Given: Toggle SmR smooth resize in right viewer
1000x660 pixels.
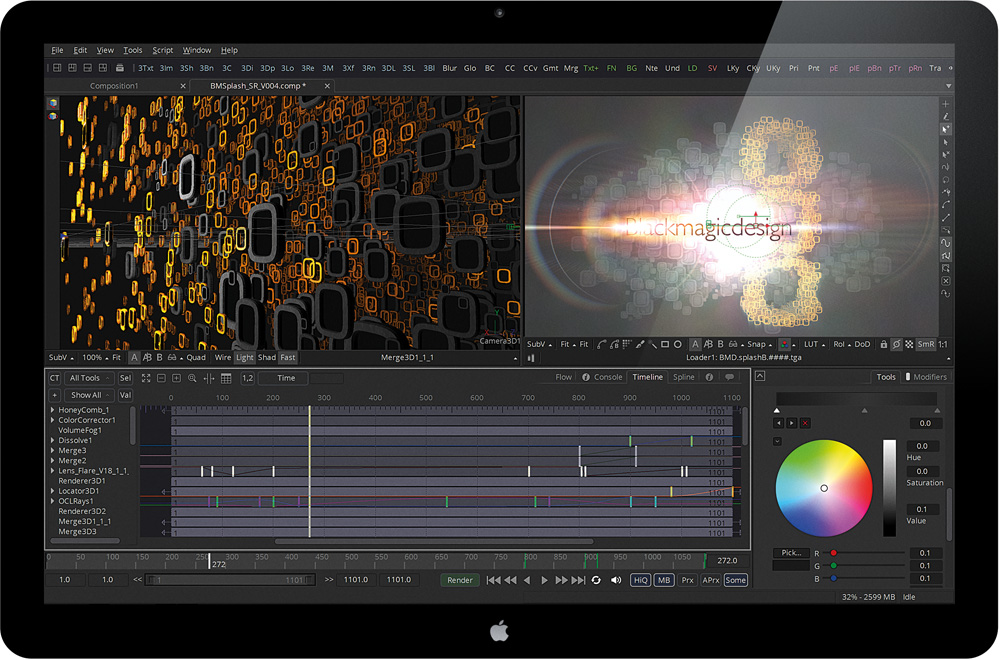Looking at the screenshot, I should click(925, 344).
